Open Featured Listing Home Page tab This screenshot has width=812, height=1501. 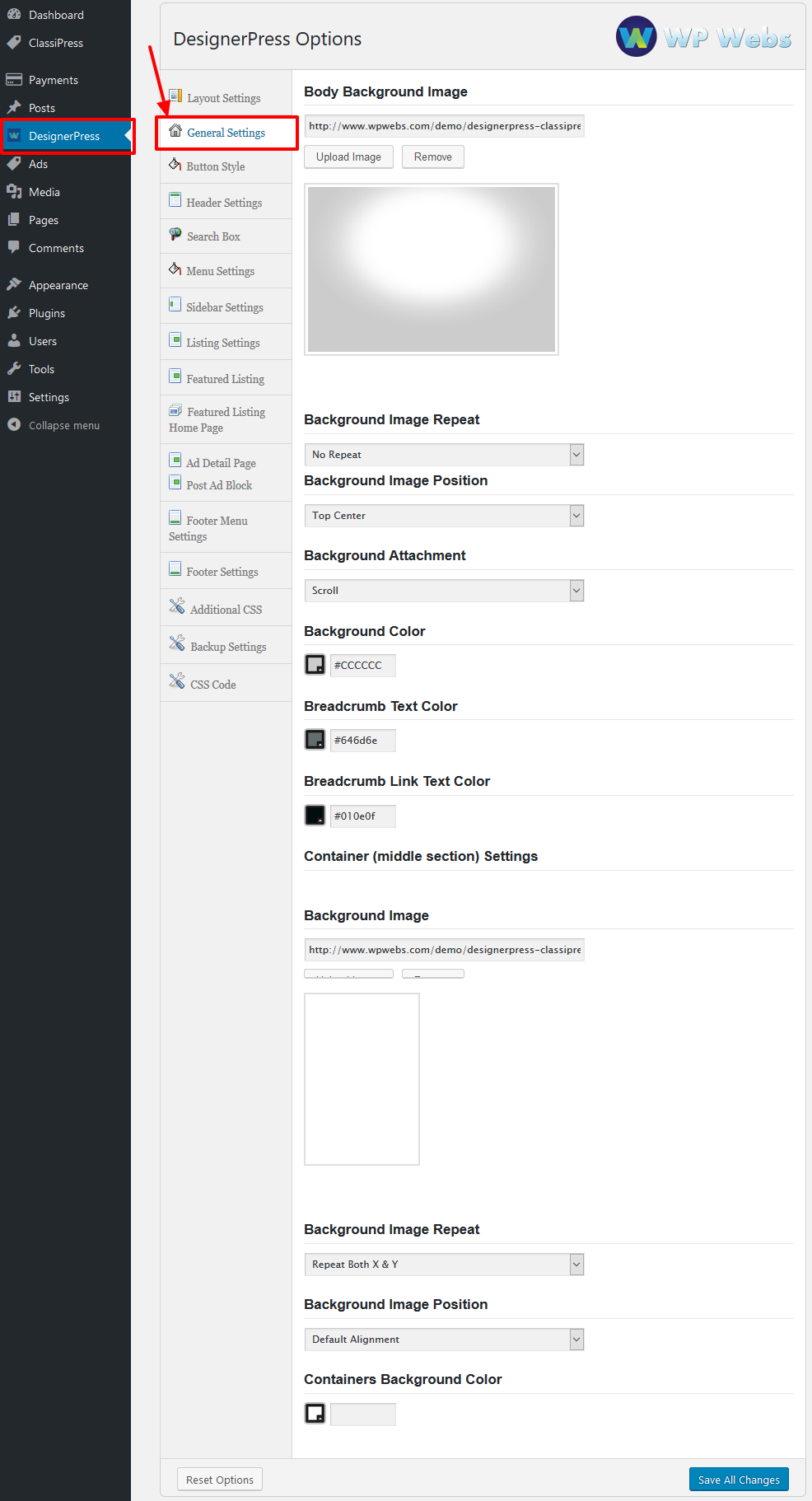[226, 419]
